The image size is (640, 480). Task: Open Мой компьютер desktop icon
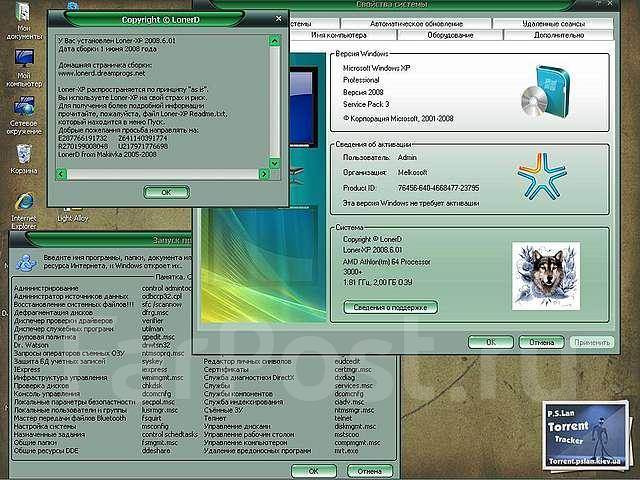[22, 62]
